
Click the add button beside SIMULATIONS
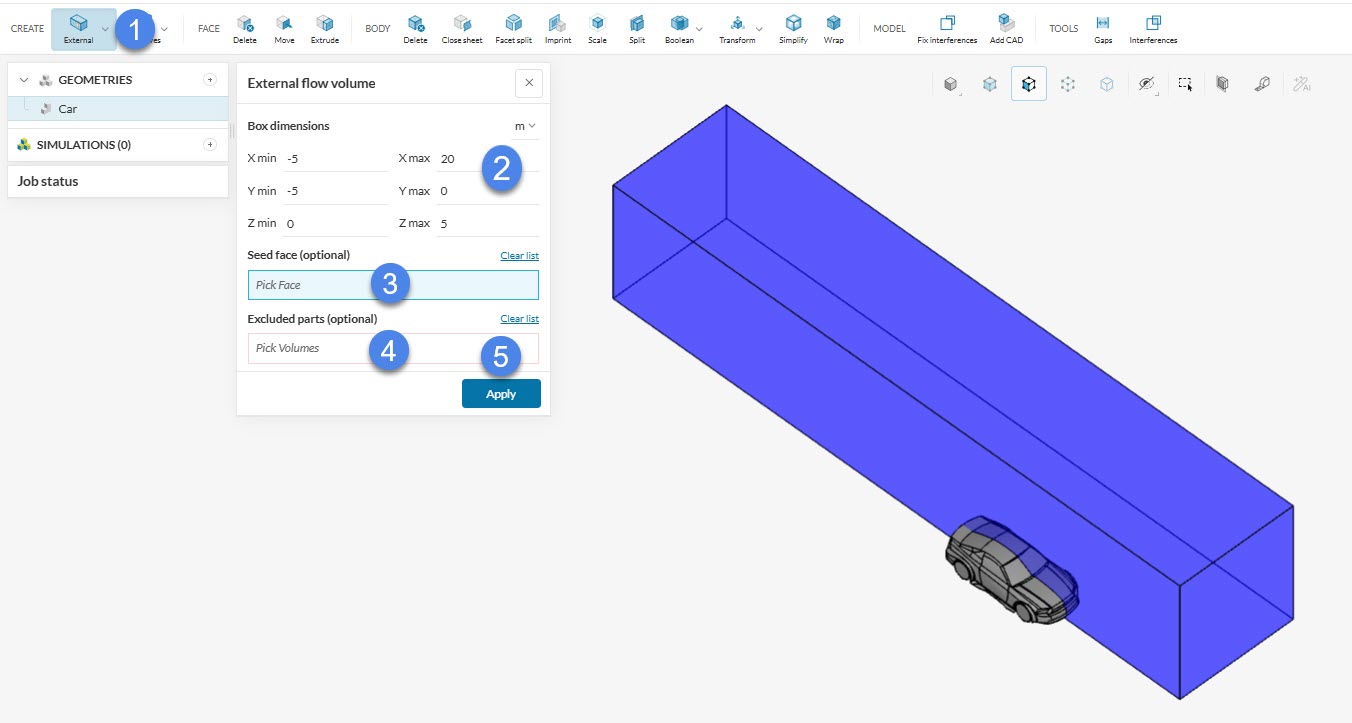tap(210, 145)
